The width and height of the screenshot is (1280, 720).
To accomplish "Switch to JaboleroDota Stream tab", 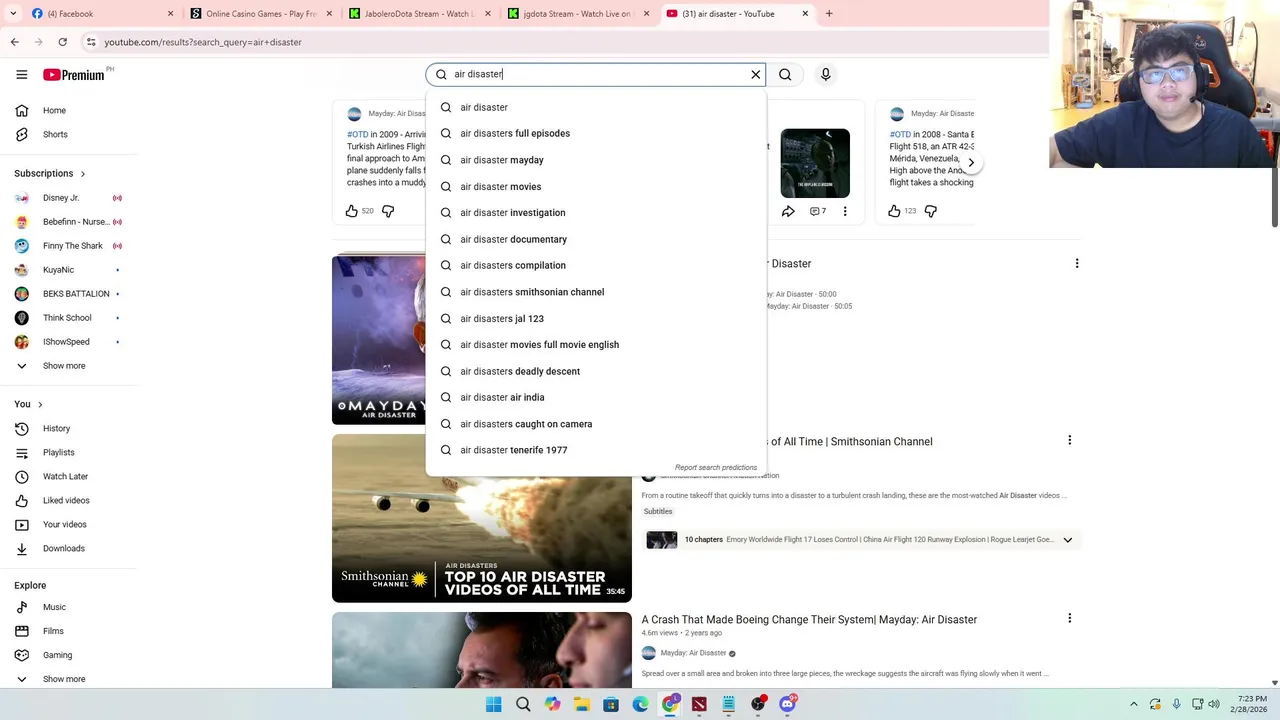I will (419, 14).
